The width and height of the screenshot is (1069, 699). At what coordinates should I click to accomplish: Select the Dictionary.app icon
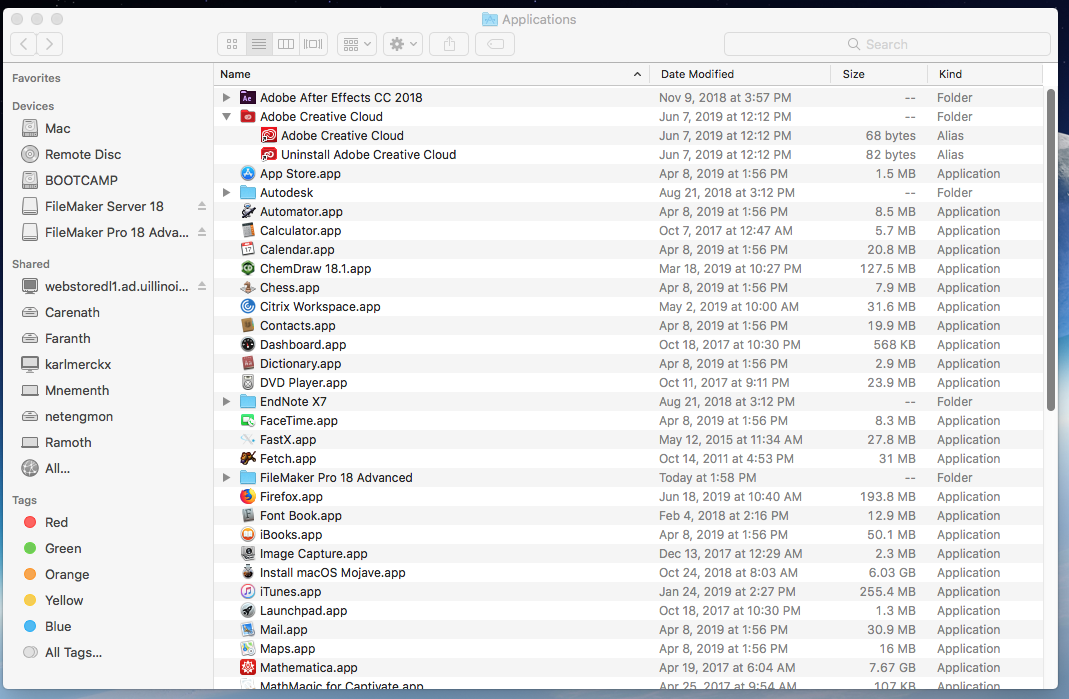247,363
